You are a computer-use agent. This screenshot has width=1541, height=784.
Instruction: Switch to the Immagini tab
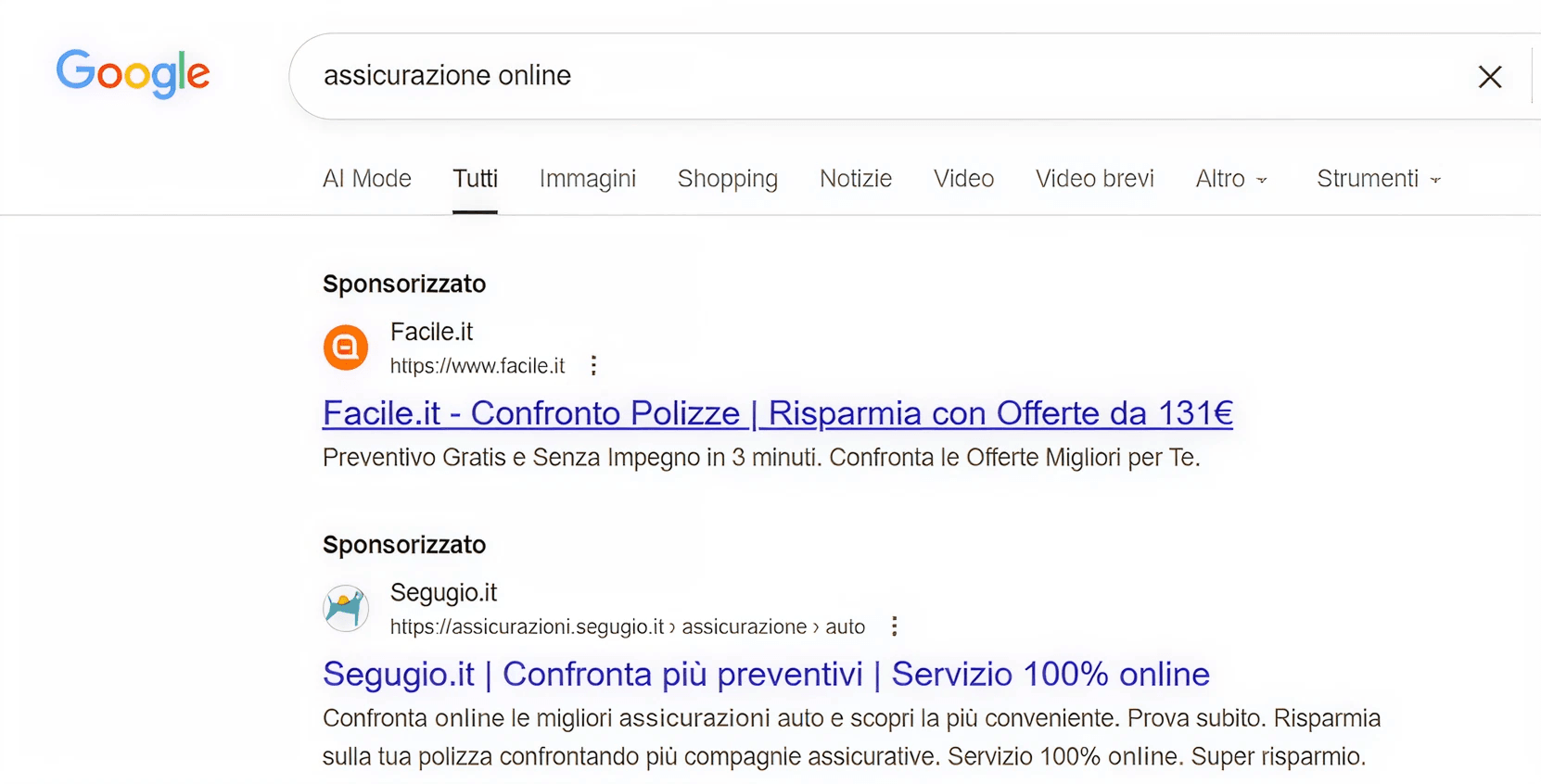(587, 179)
